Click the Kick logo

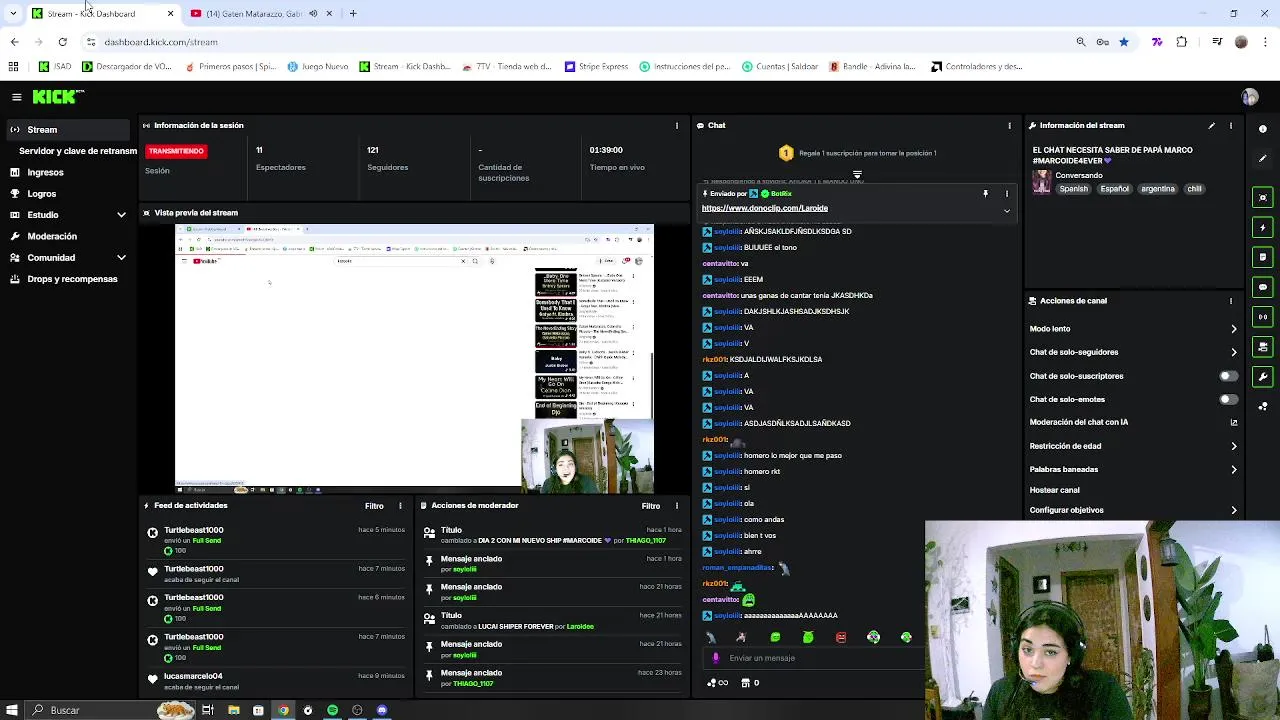[x=57, y=97]
